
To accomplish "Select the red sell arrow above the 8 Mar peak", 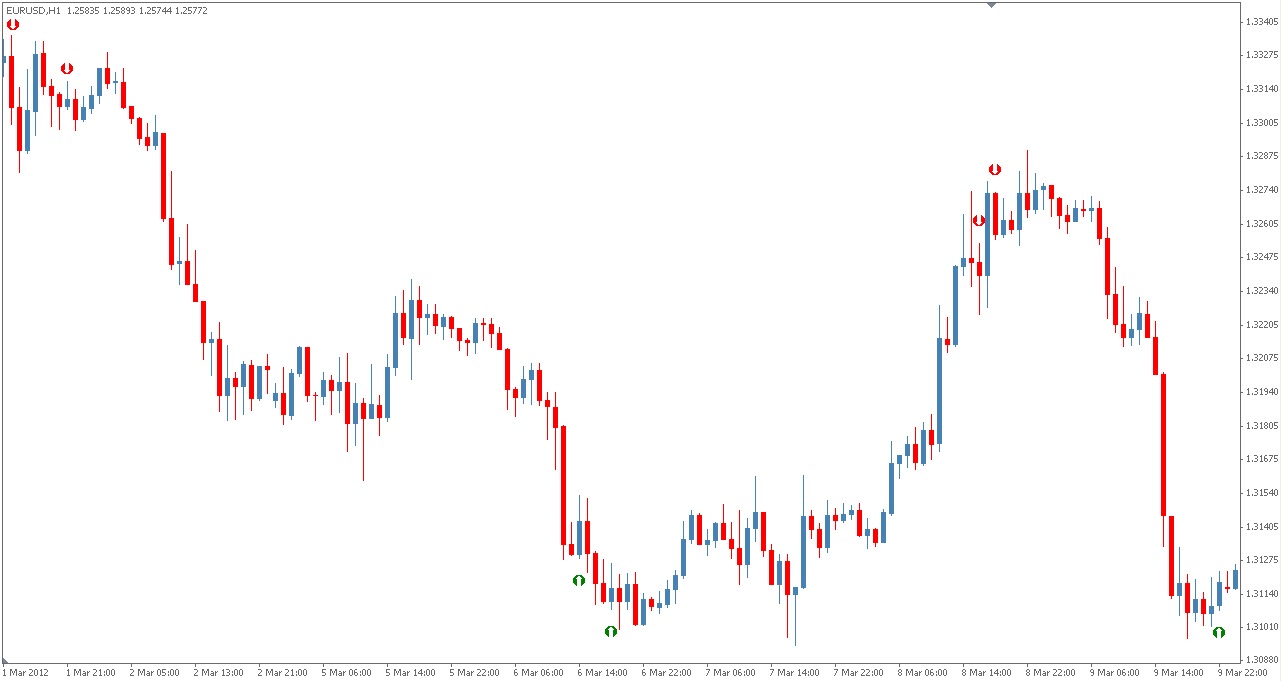I will [x=994, y=169].
